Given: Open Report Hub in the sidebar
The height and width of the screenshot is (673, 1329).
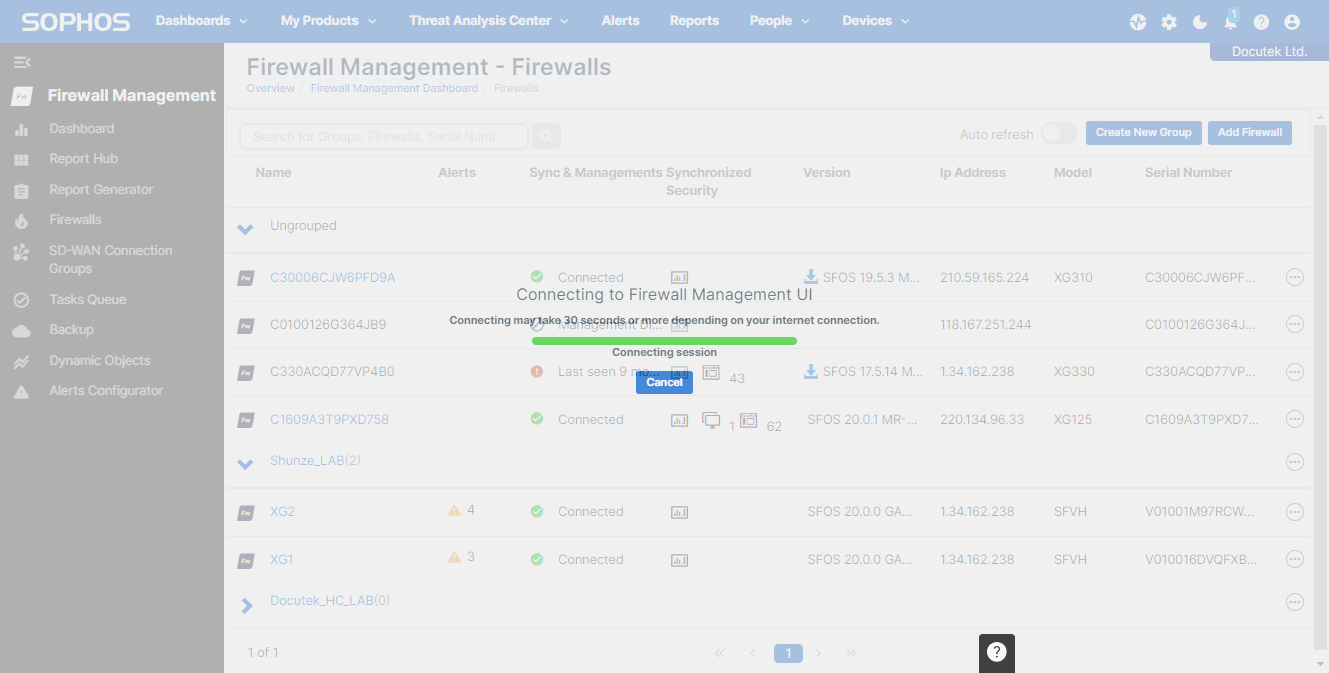Looking at the screenshot, I should click(x=84, y=158).
